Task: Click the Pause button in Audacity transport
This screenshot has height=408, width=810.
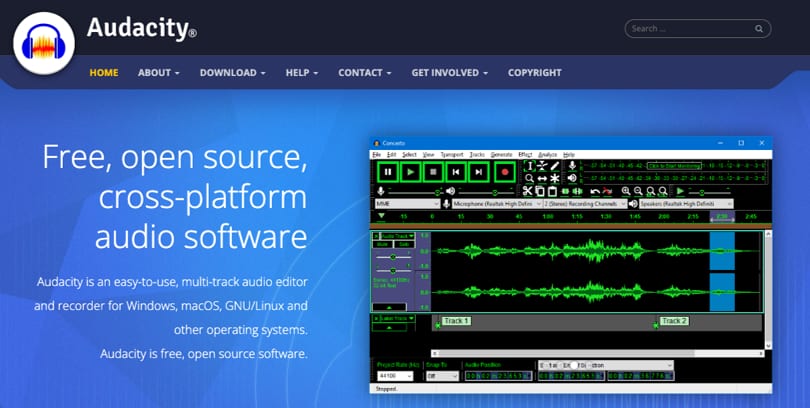Action: [388, 172]
